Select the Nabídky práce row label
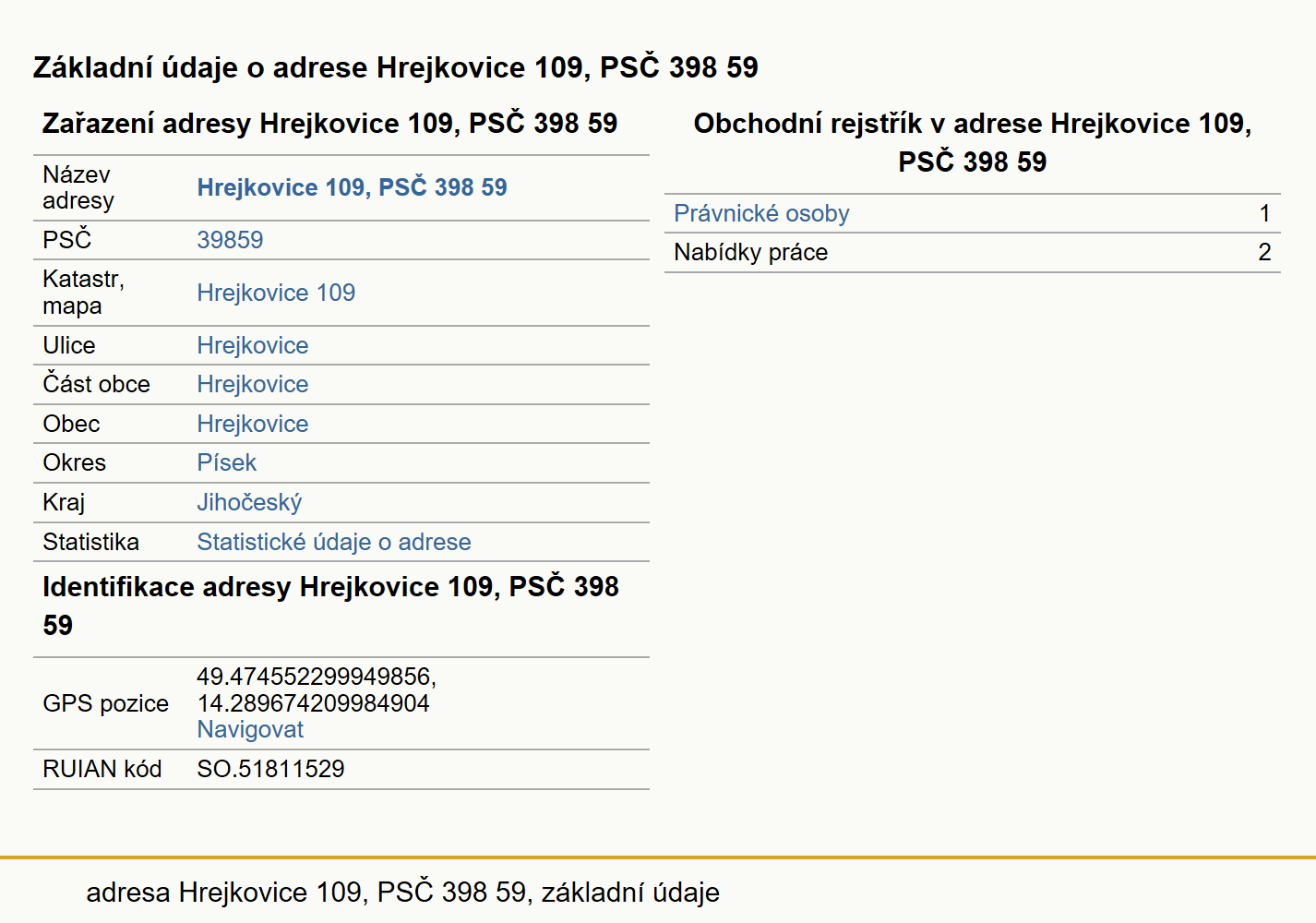 click(x=751, y=252)
